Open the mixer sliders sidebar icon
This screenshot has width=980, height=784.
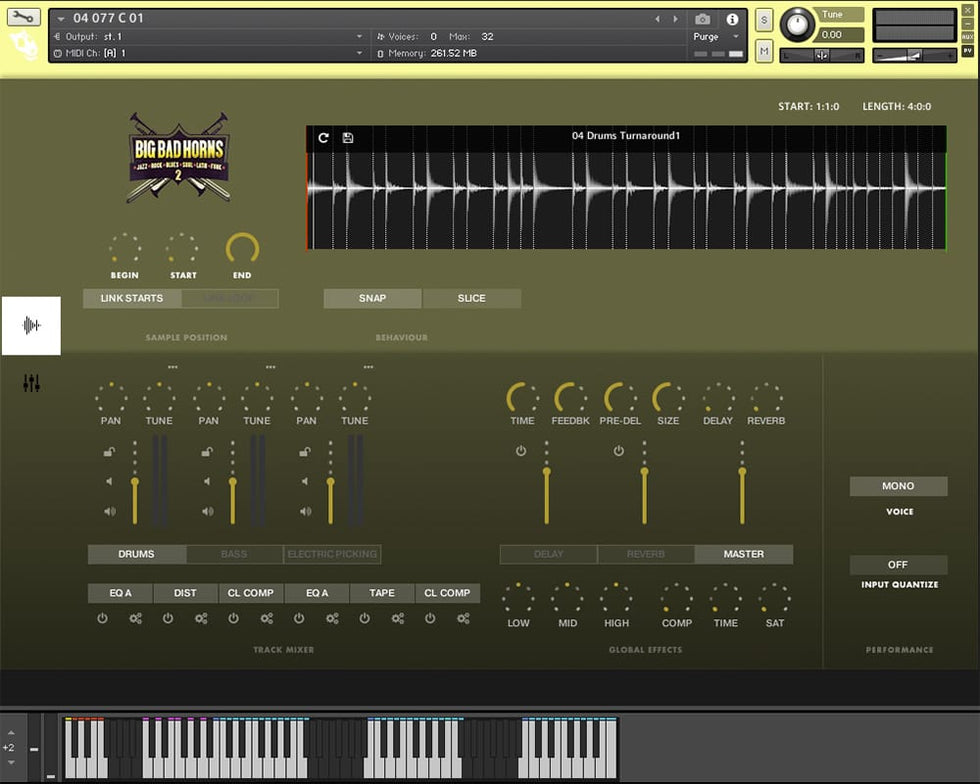(x=31, y=383)
